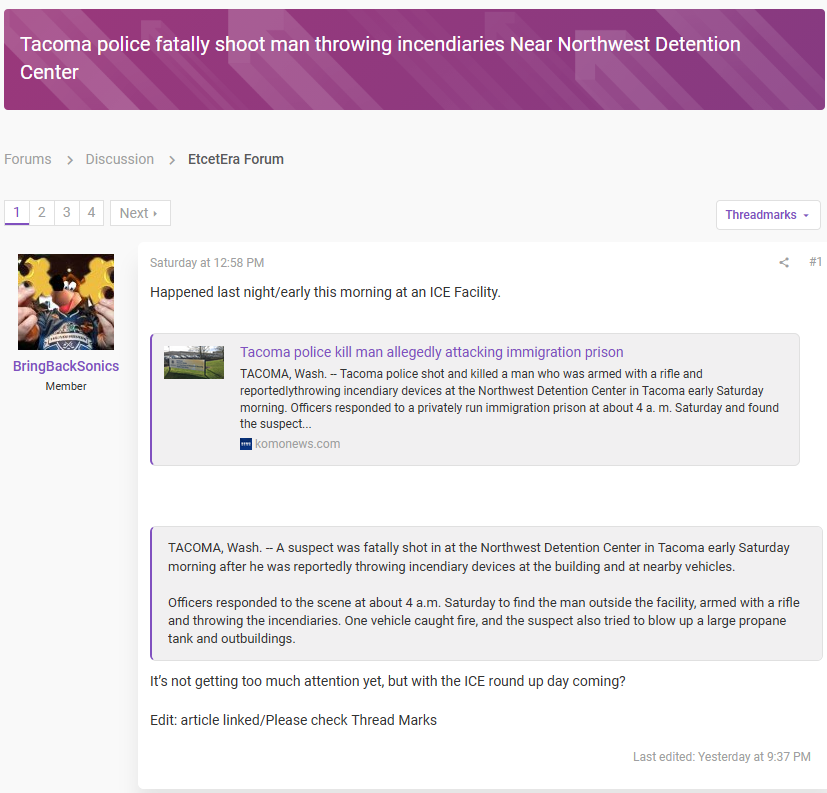The image size is (827, 793).
Task: Click the thread title in purple banner
Action: tap(380, 58)
